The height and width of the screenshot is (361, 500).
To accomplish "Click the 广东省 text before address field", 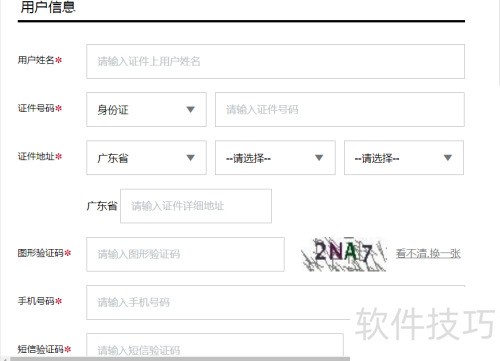I will (102, 206).
